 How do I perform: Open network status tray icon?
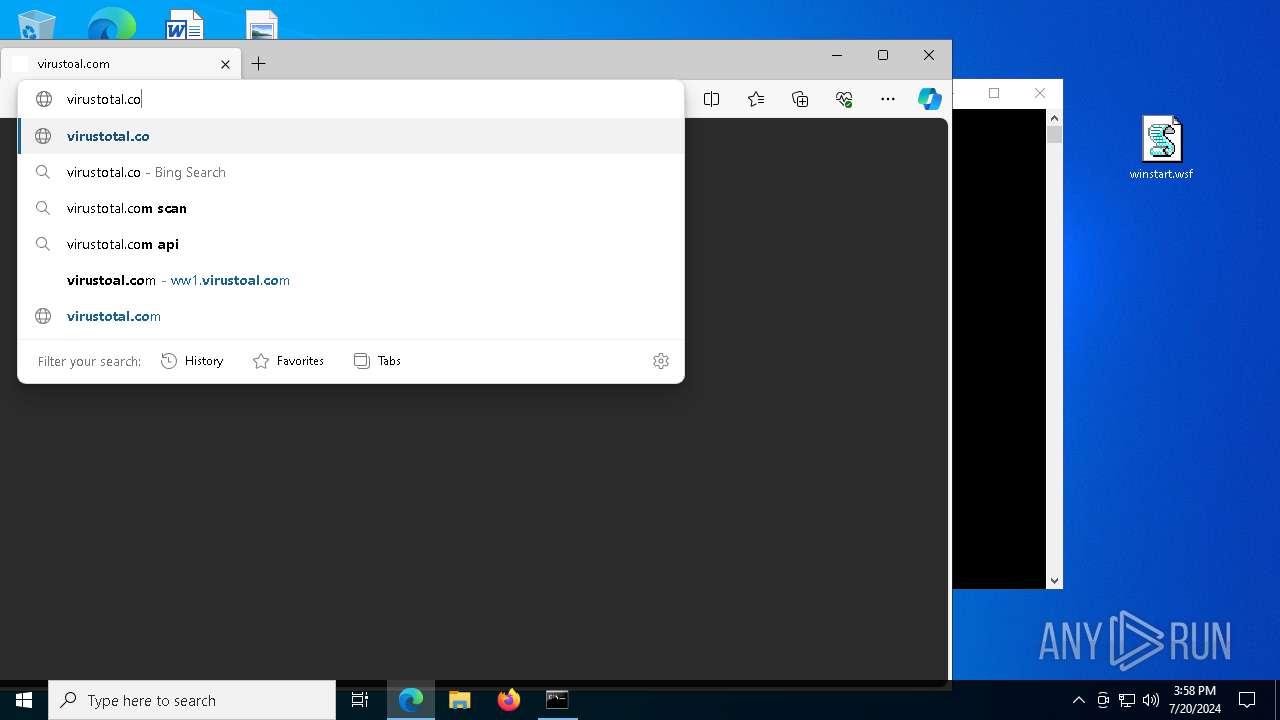[x=1127, y=700]
